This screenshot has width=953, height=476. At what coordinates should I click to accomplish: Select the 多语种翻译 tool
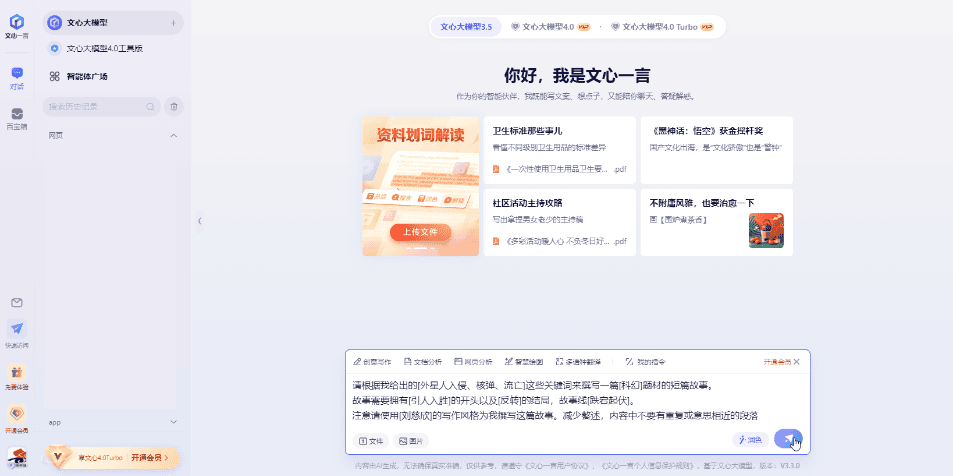(x=578, y=362)
